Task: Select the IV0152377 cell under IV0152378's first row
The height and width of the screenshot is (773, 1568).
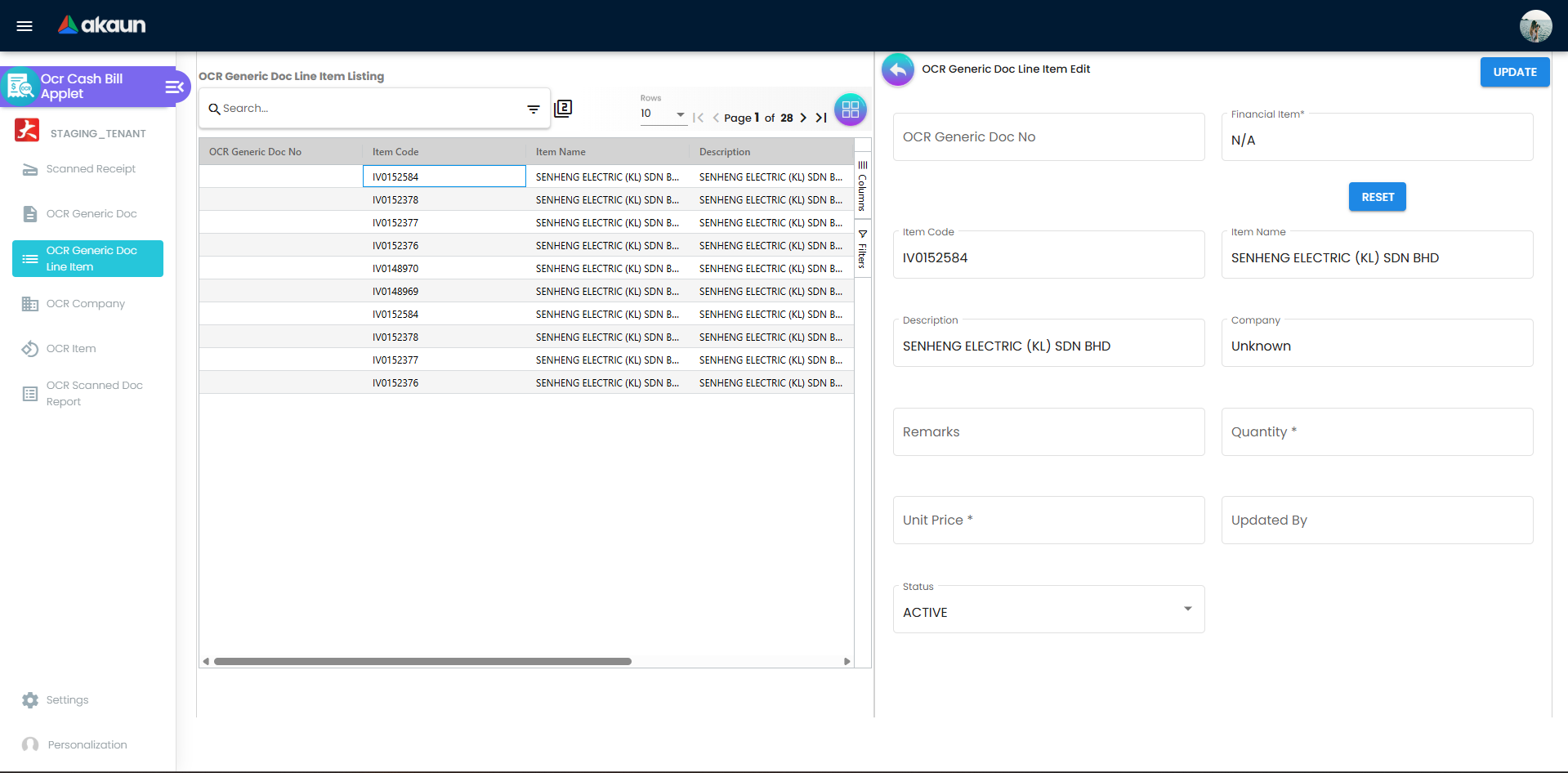Action: (444, 222)
